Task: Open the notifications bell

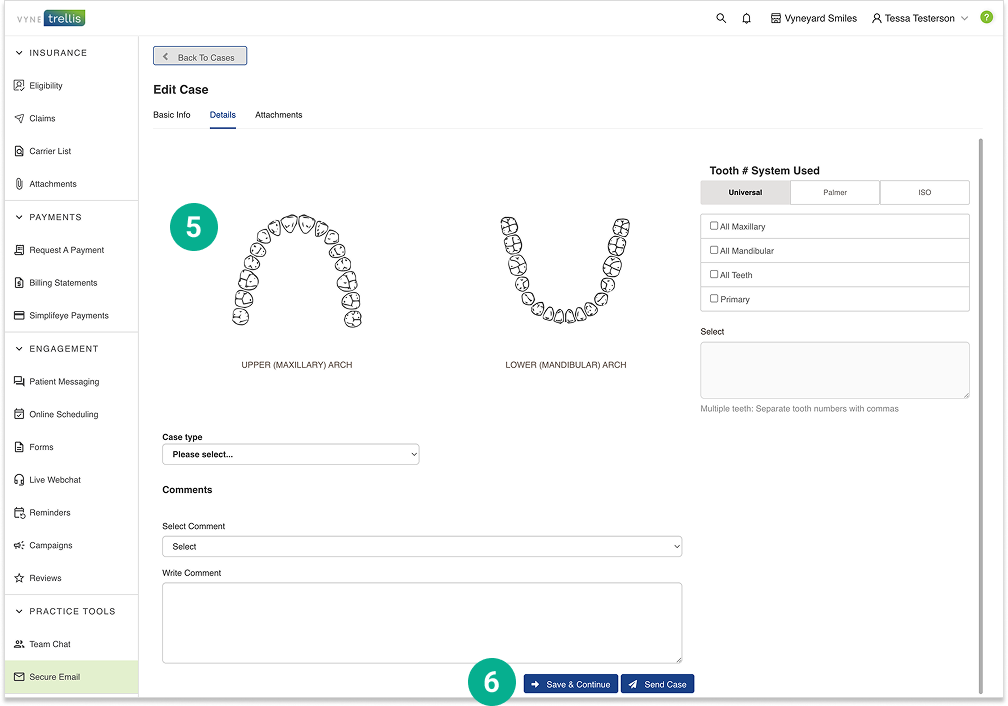Action: [746, 18]
